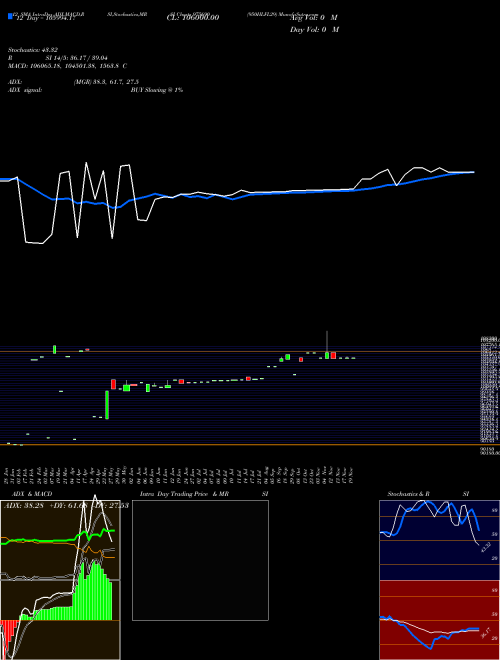The height and width of the screenshot is (660, 500).
Task: Click the ADX (MGR) 38.3, 61.7, 27.5 values
Action: tap(106, 82)
